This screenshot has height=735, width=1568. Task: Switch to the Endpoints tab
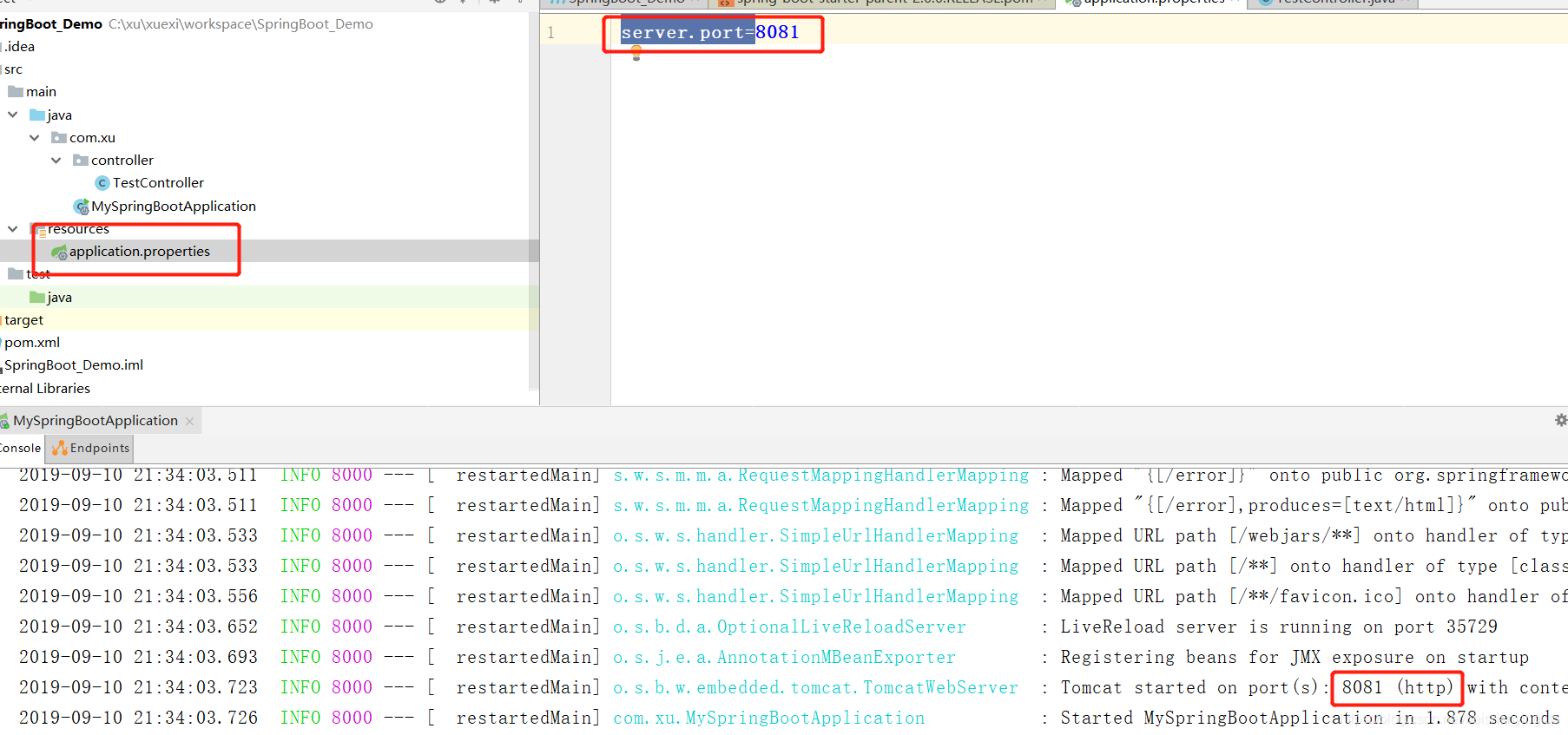[x=90, y=448]
